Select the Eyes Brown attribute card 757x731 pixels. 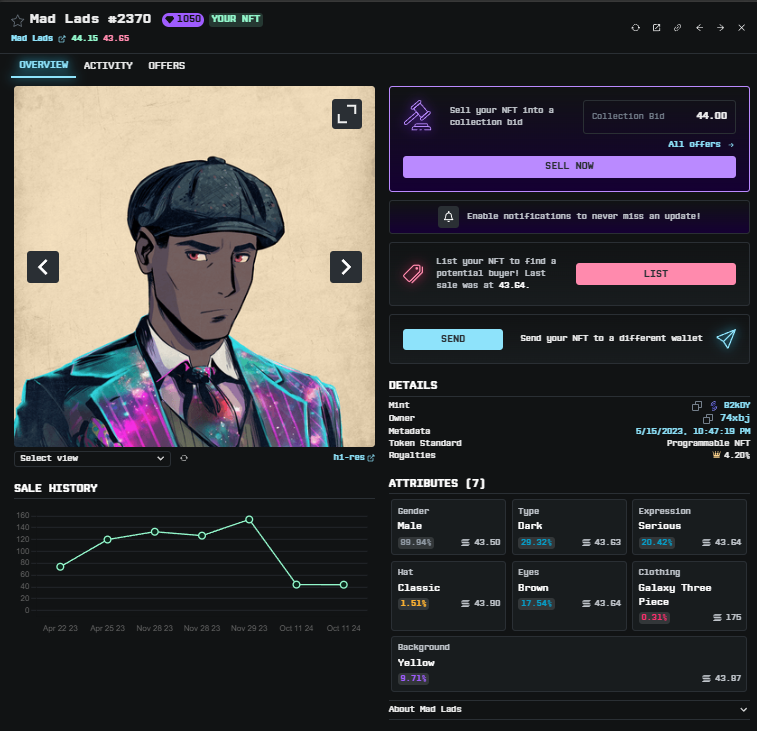coord(569,596)
